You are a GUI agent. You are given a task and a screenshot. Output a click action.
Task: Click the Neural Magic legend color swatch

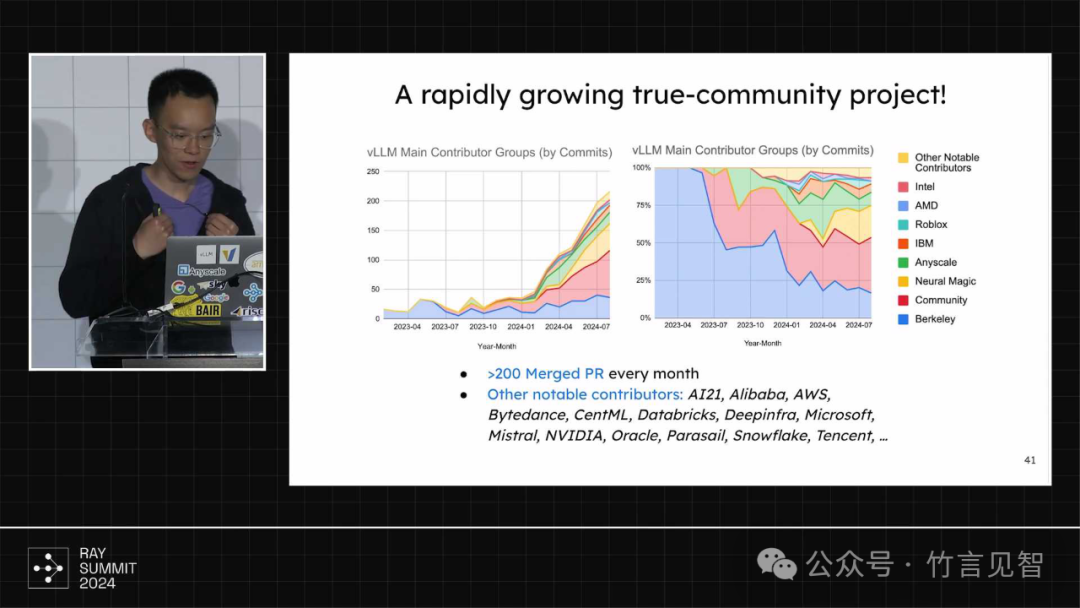tap(903, 282)
